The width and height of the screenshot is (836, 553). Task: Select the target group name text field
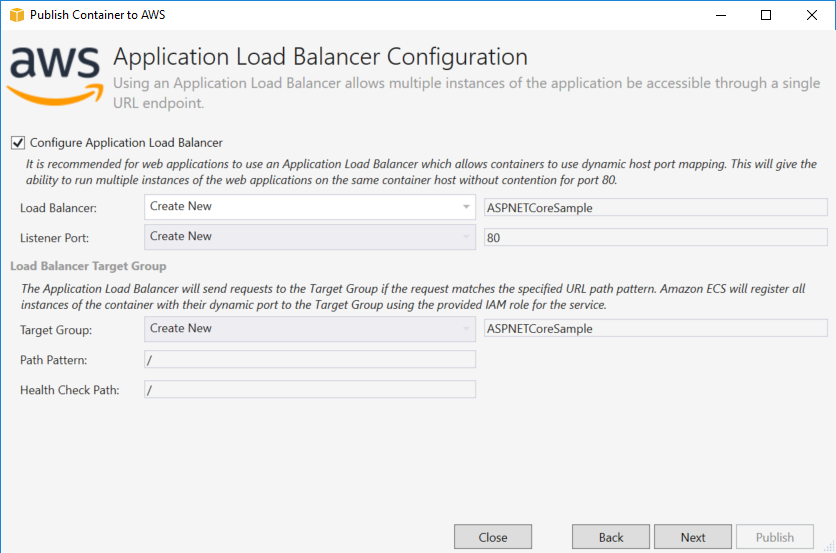[x=654, y=328]
